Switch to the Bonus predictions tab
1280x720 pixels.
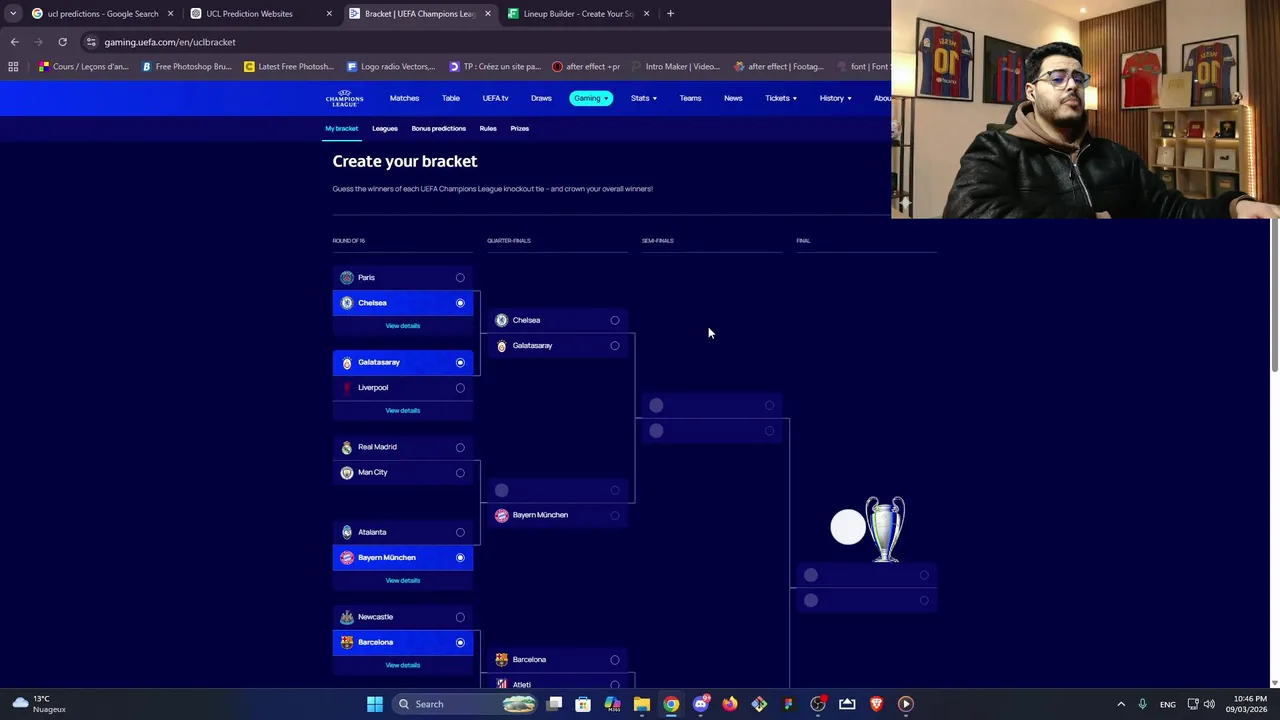438,128
